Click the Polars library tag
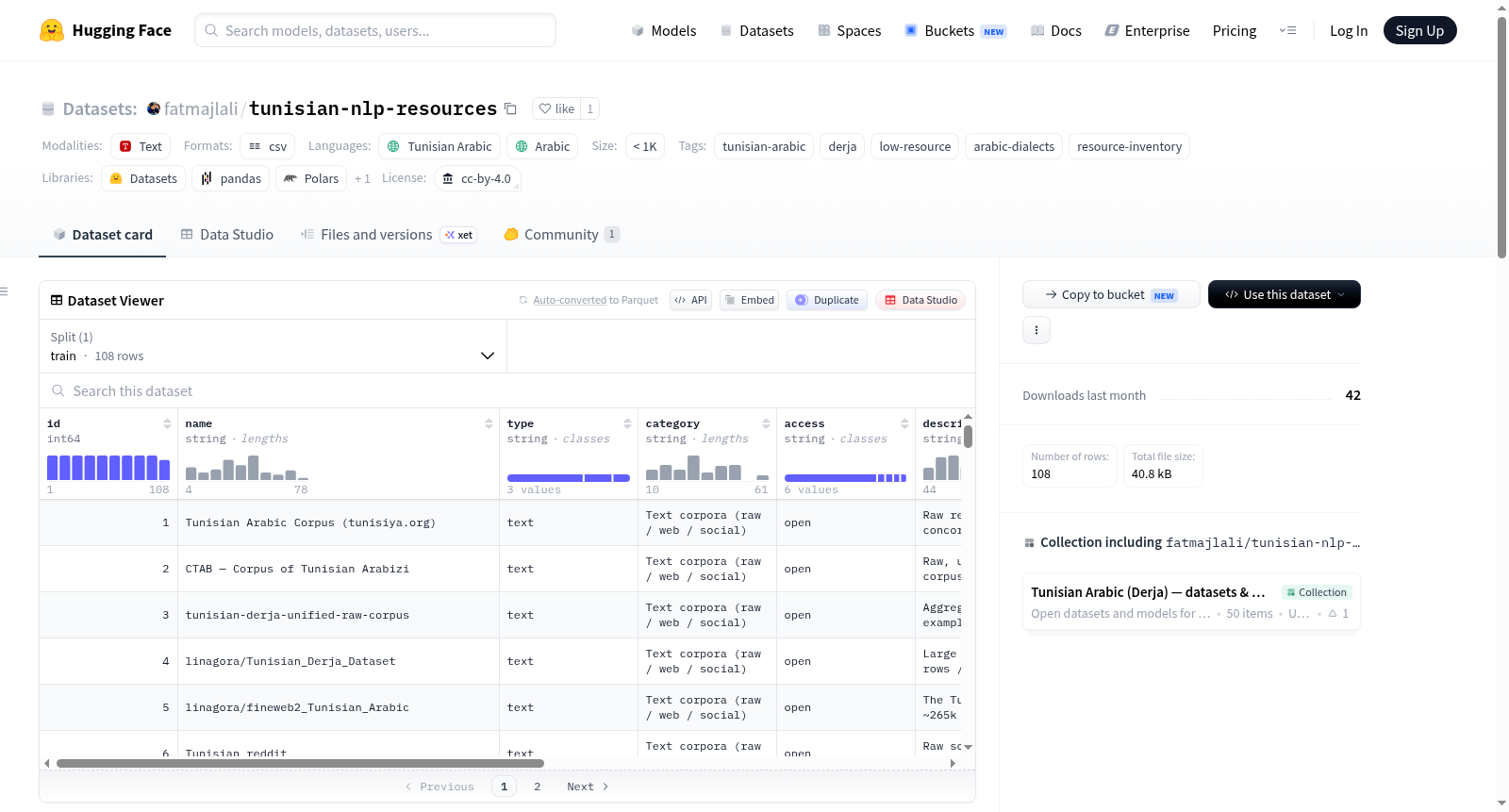This screenshot has height=812, width=1509. click(x=311, y=178)
